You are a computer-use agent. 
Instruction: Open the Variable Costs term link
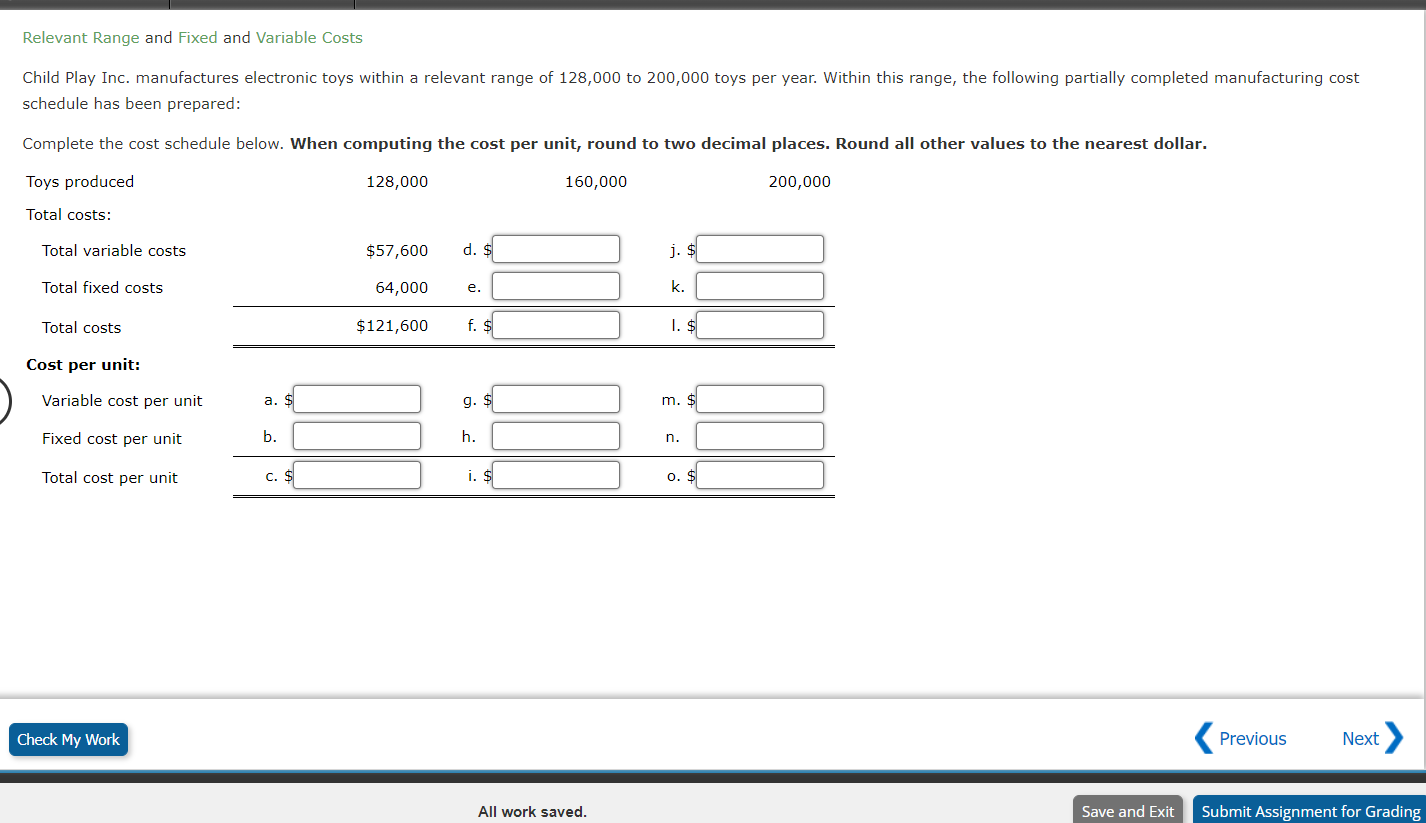311,37
